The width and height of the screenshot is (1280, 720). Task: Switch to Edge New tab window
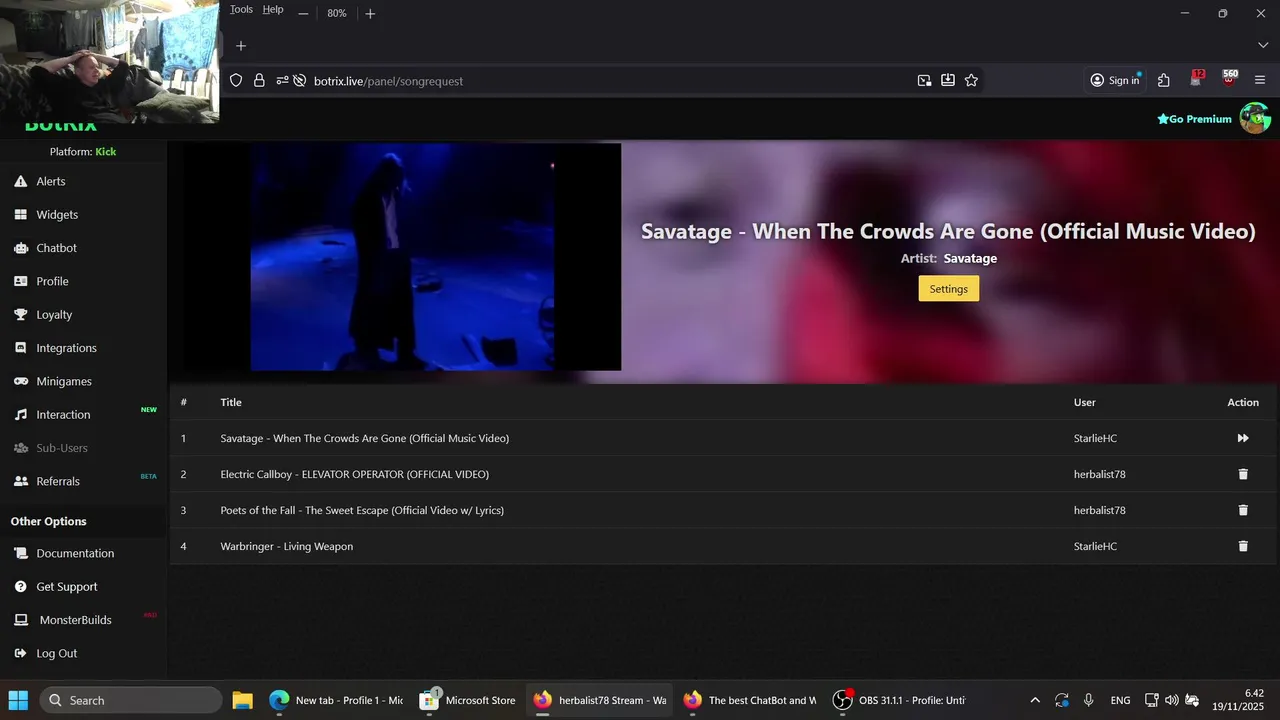click(x=336, y=700)
